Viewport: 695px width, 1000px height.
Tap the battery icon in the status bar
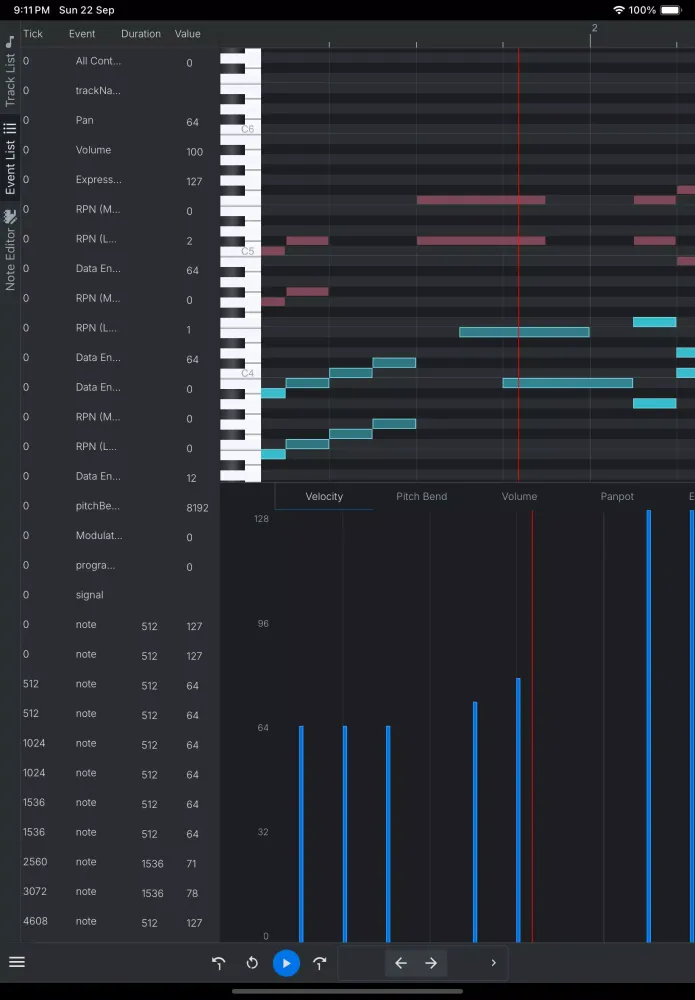coord(671,10)
